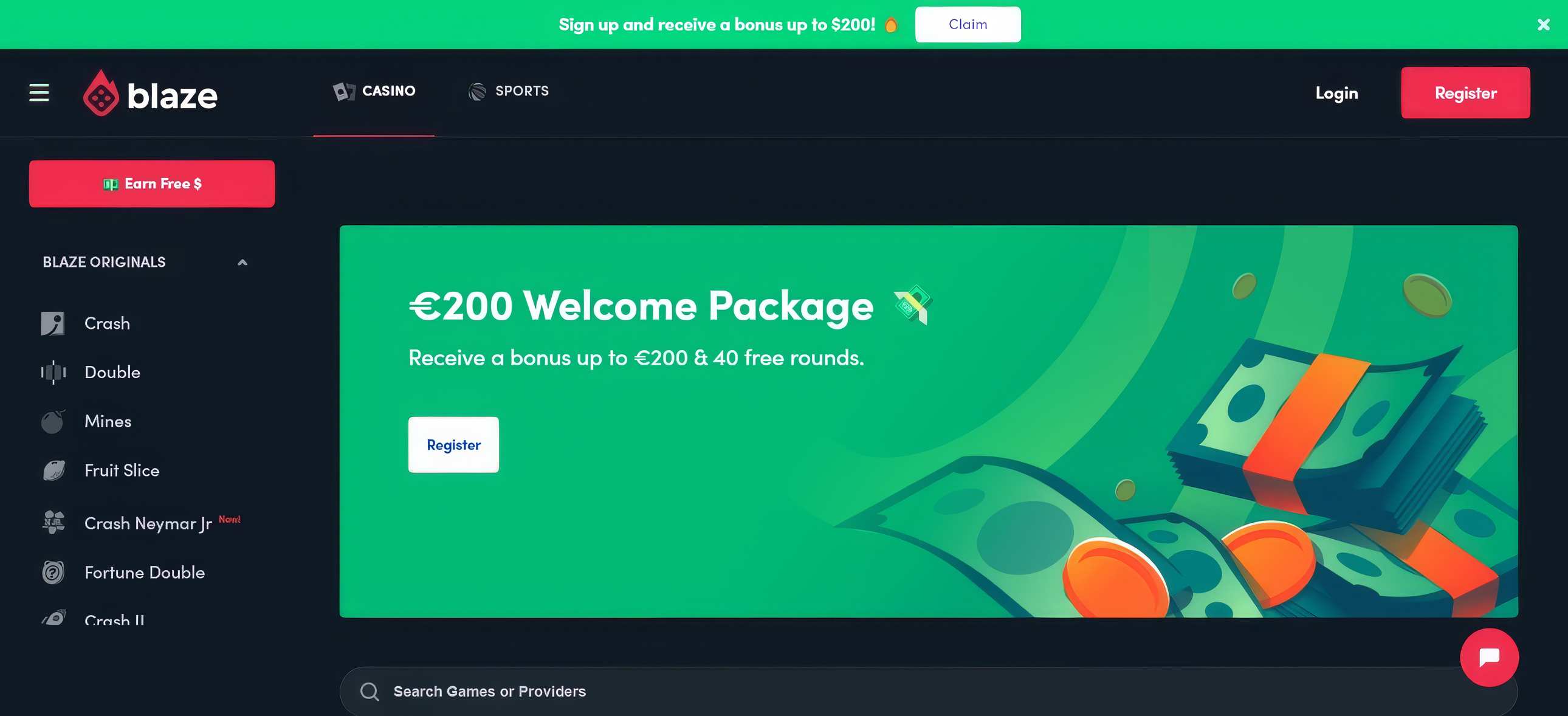Image resolution: width=1568 pixels, height=716 pixels.
Task: Click the search magnifier icon
Action: pyautogui.click(x=370, y=691)
